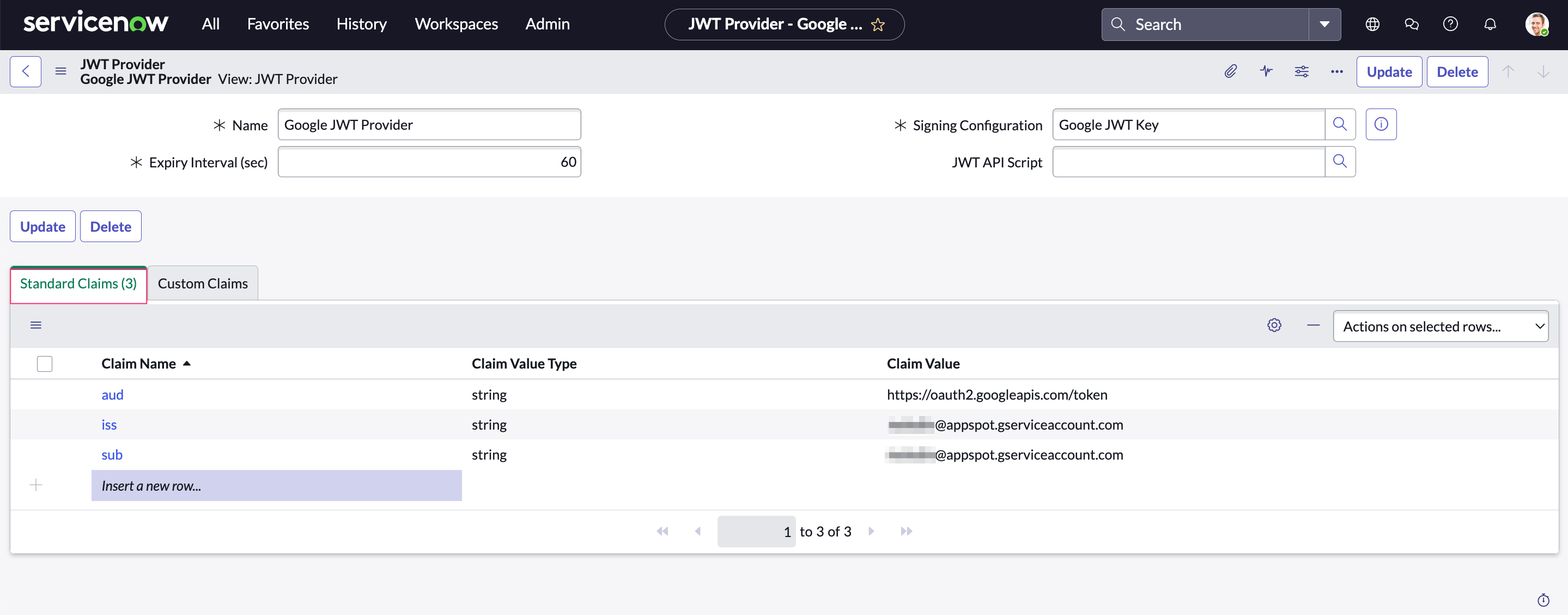Screen dimensions: 1568x615
Task: Collapse the claims list with the minus icon
Action: 1313,325
